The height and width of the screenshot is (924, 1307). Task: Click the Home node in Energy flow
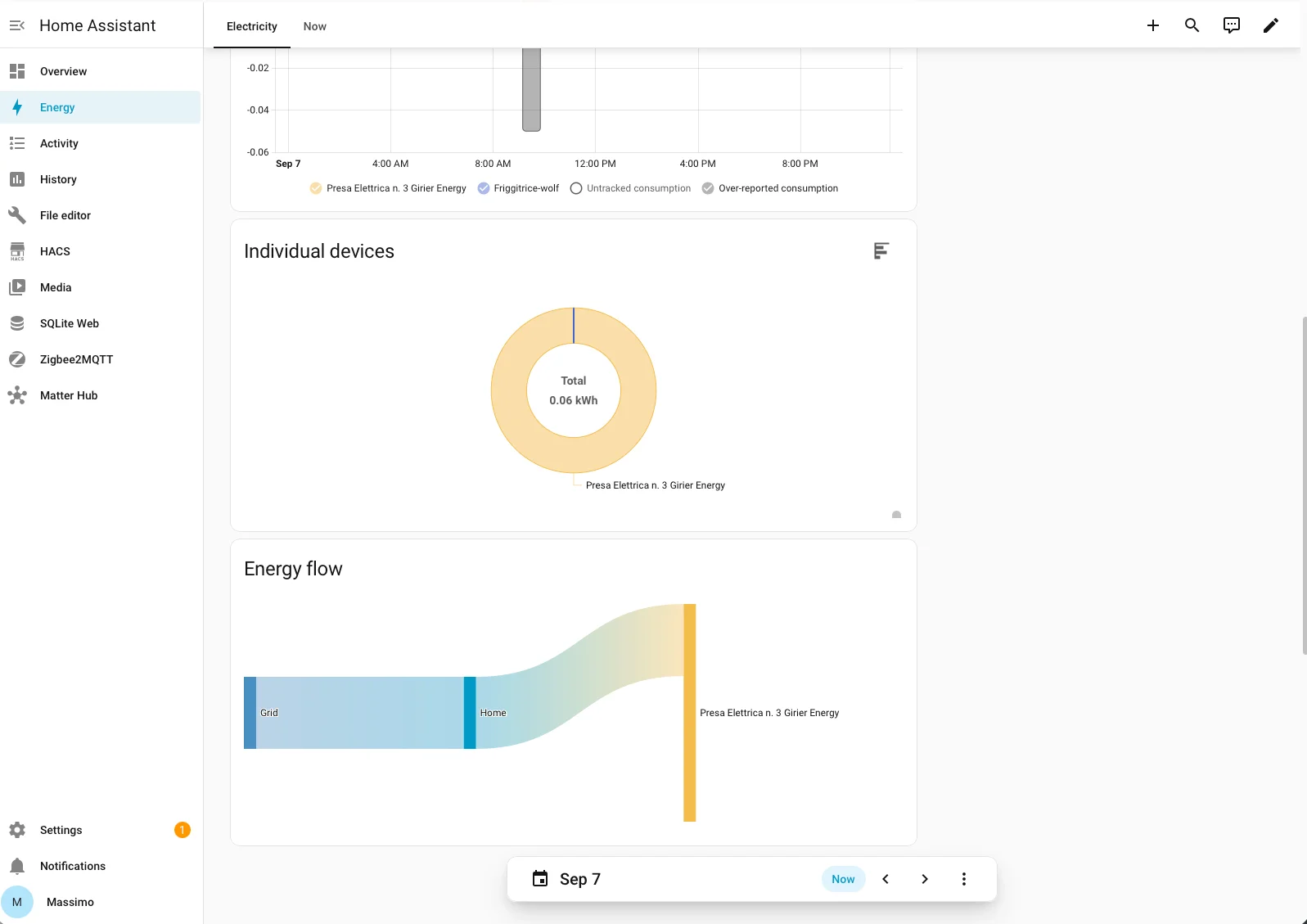click(x=470, y=713)
